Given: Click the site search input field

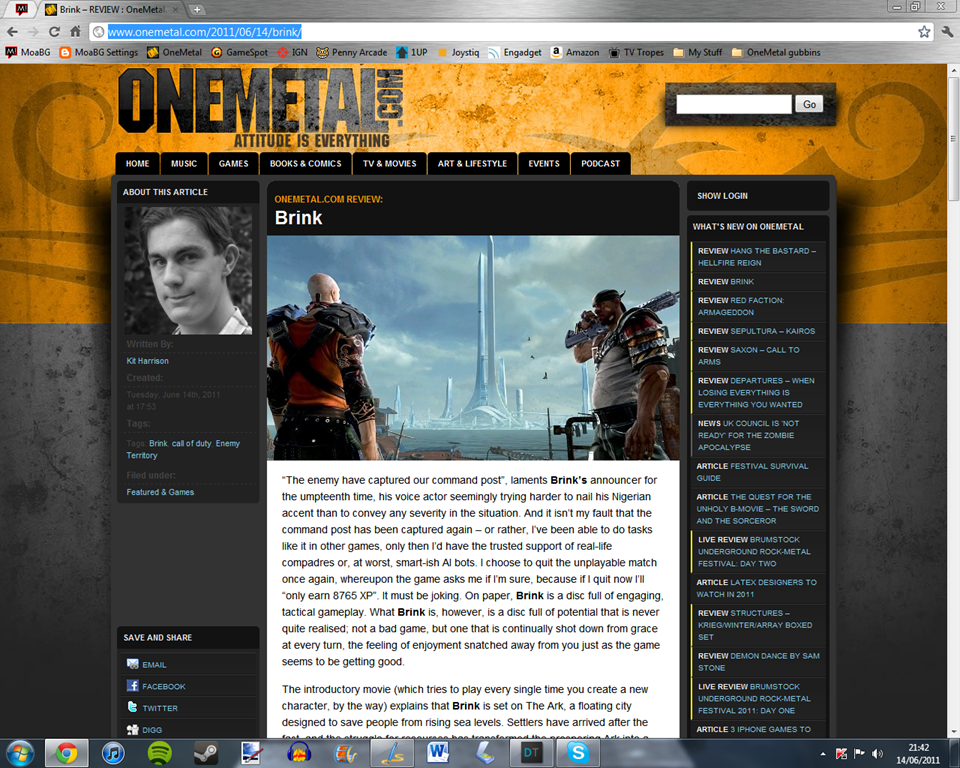Looking at the screenshot, I should click(x=733, y=104).
